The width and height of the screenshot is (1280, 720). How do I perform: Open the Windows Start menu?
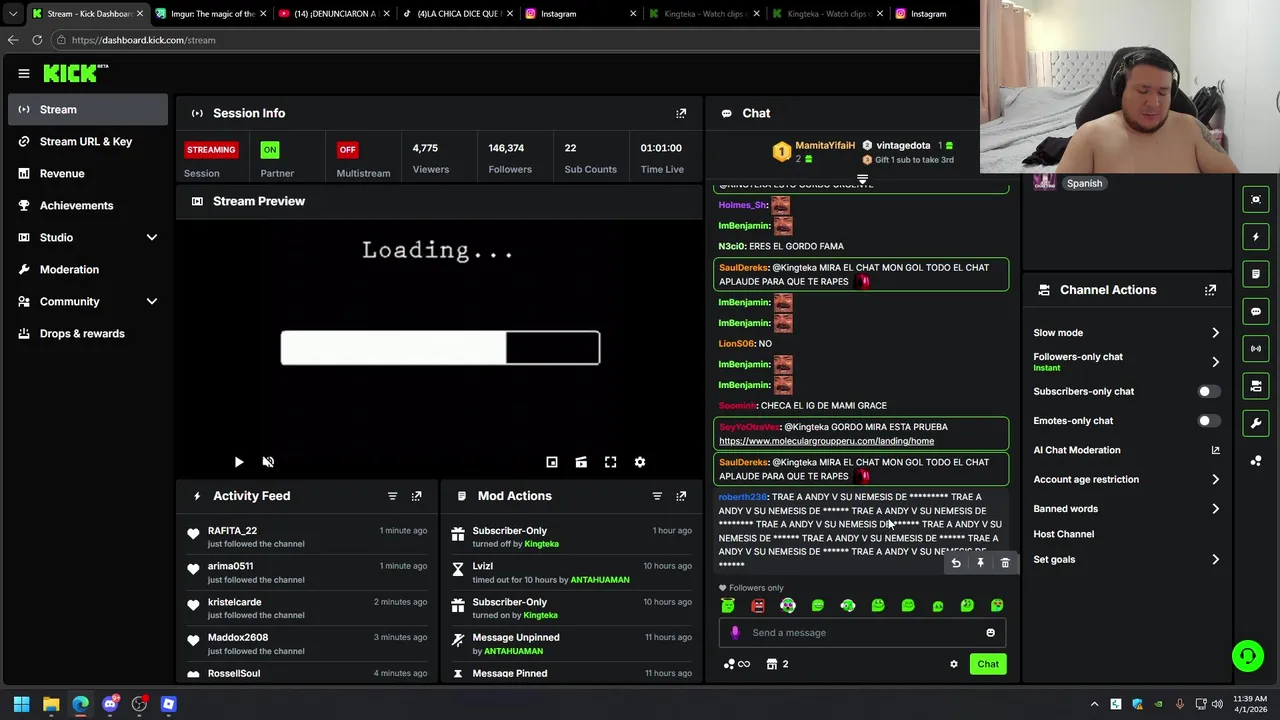[x=21, y=704]
